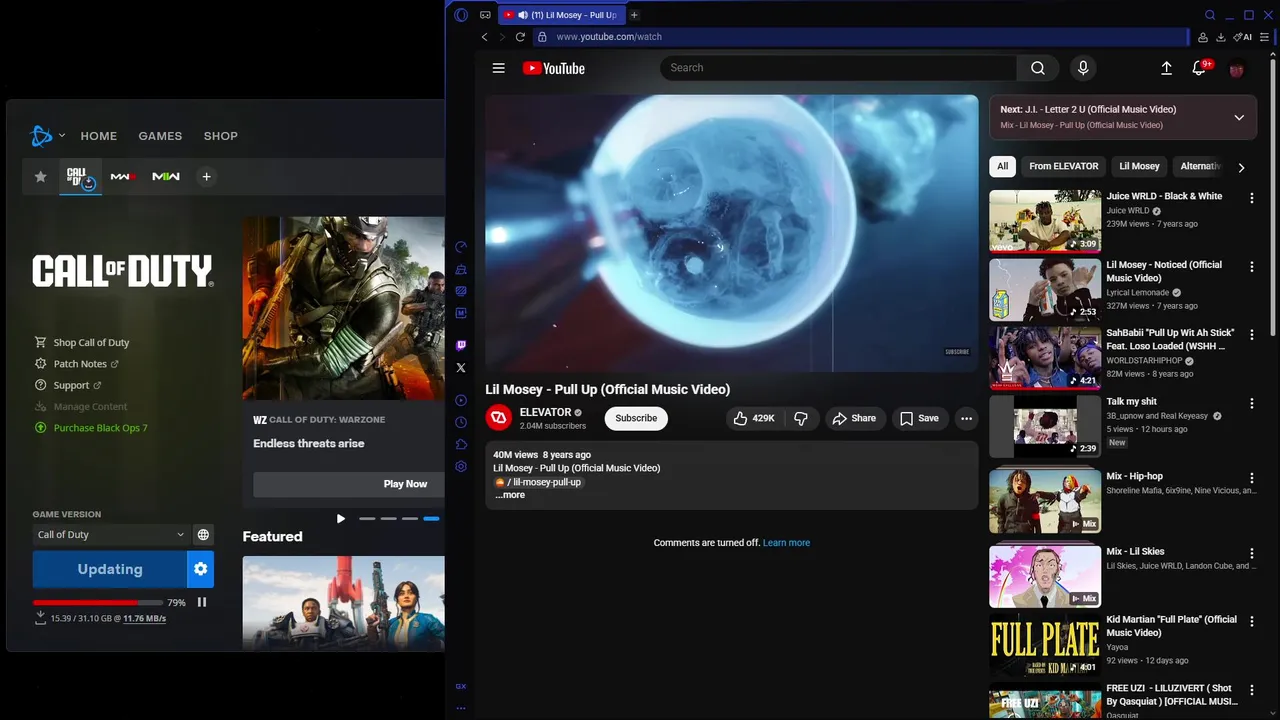Open X (Twitter) in Opera sidebar
The height and width of the screenshot is (720, 1280).
pos(461,367)
